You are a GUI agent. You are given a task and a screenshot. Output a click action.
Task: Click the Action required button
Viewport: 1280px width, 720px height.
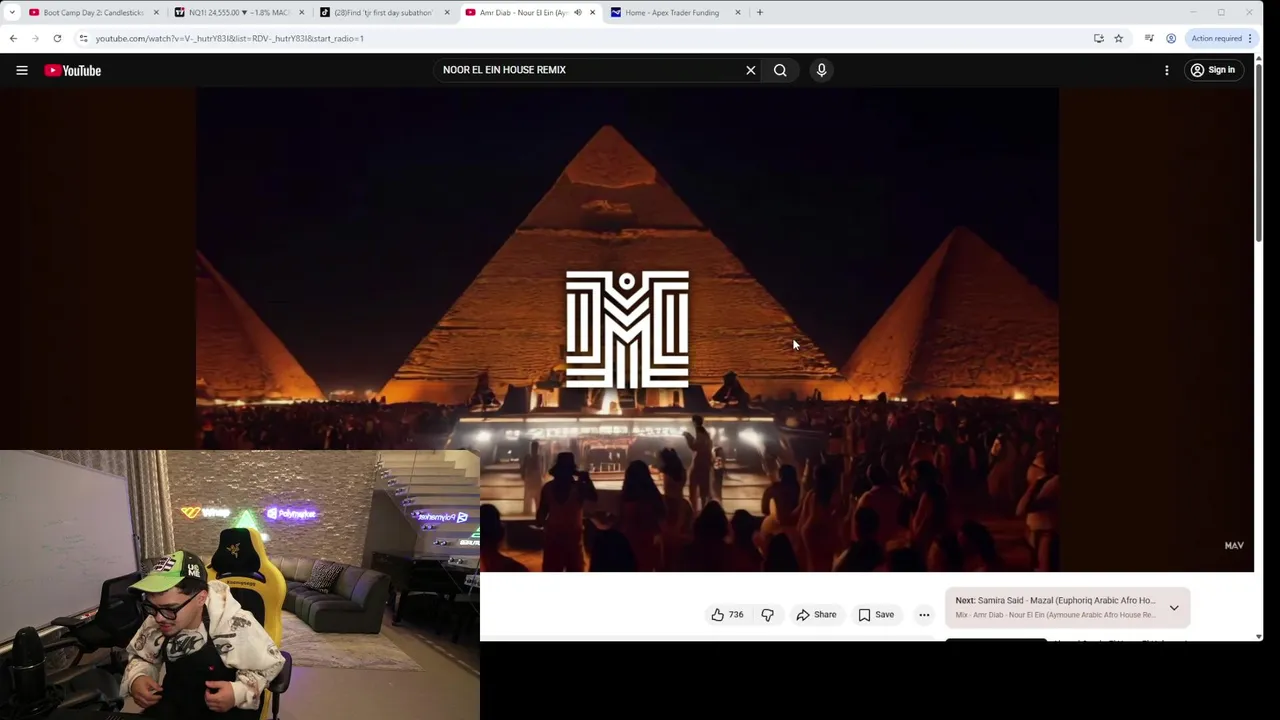[1221, 38]
